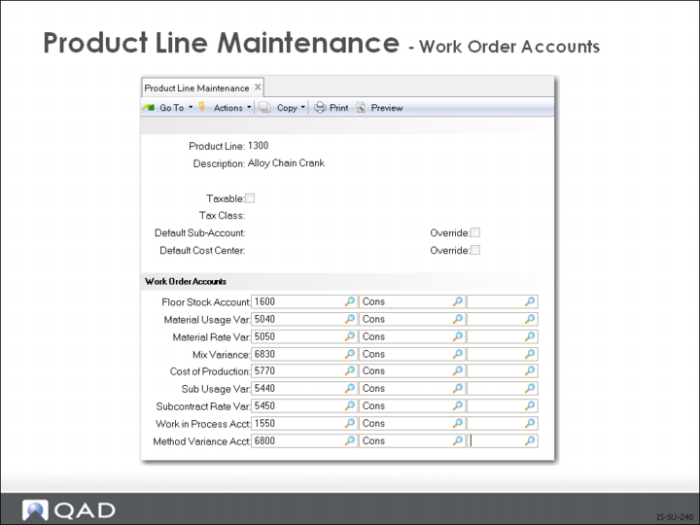Toggle the Taxable checkbox
Screen dimensions: 700x525
pyautogui.click(x=250, y=198)
